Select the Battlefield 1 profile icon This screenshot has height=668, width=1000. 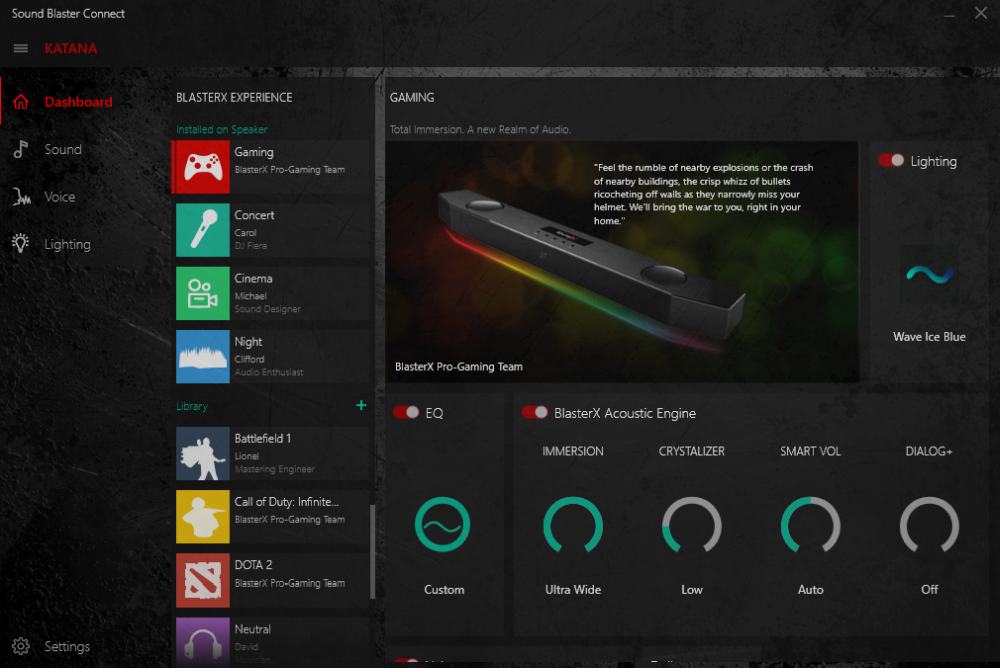203,454
